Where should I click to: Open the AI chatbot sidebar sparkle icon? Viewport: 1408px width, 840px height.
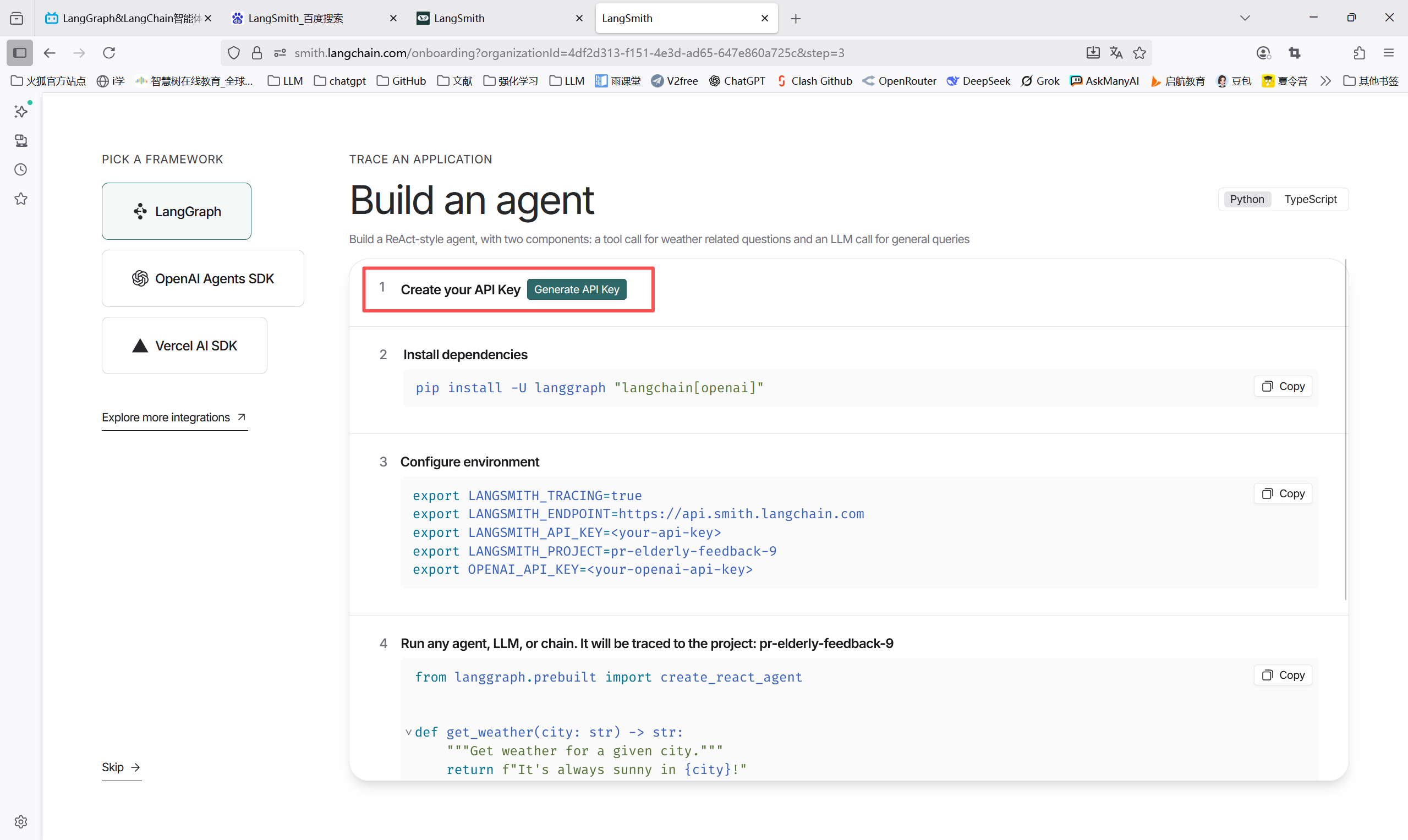pos(21,112)
